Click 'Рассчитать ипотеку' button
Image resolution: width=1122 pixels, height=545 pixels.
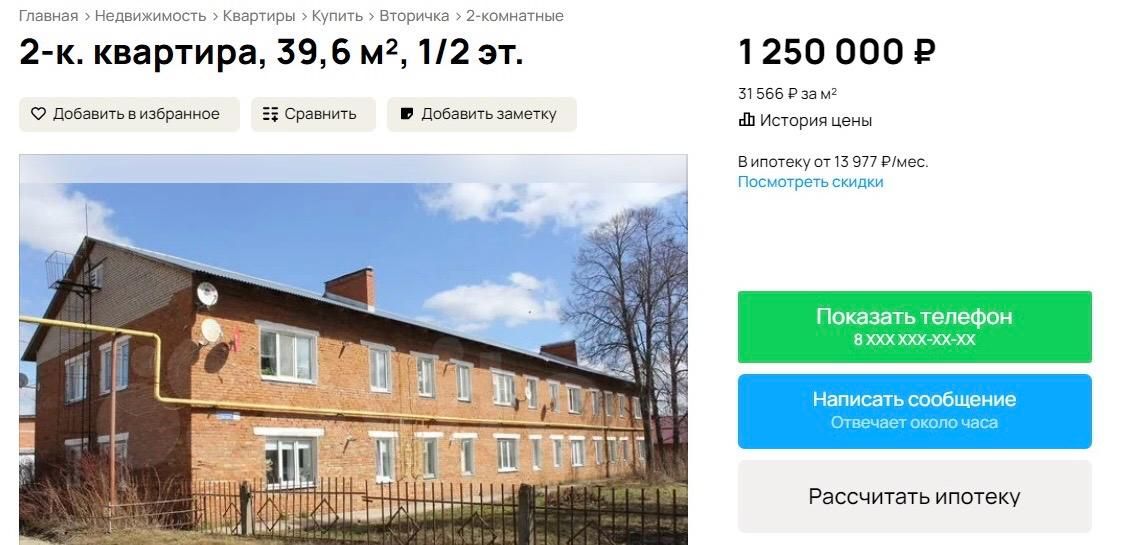point(914,496)
